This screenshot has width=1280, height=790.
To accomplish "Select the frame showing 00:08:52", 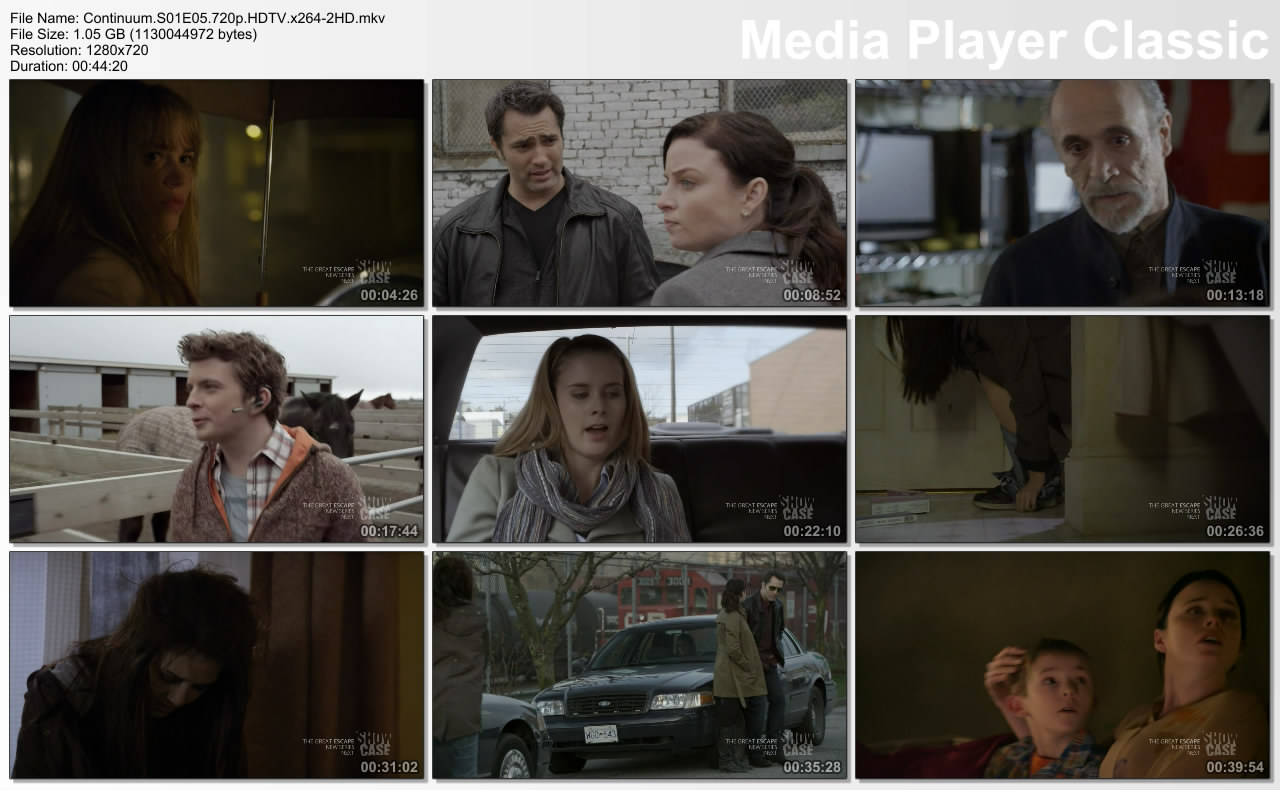I will pyautogui.click(x=639, y=193).
